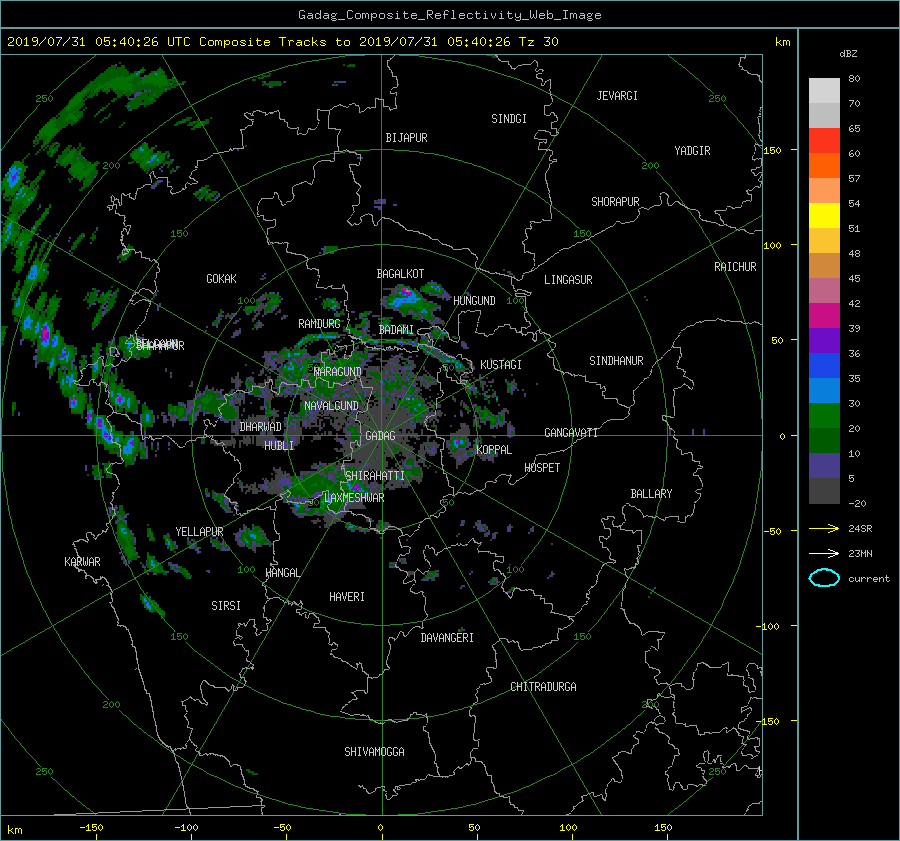Click the 'JEVARGI' city label
900x841 pixels.
click(x=617, y=96)
